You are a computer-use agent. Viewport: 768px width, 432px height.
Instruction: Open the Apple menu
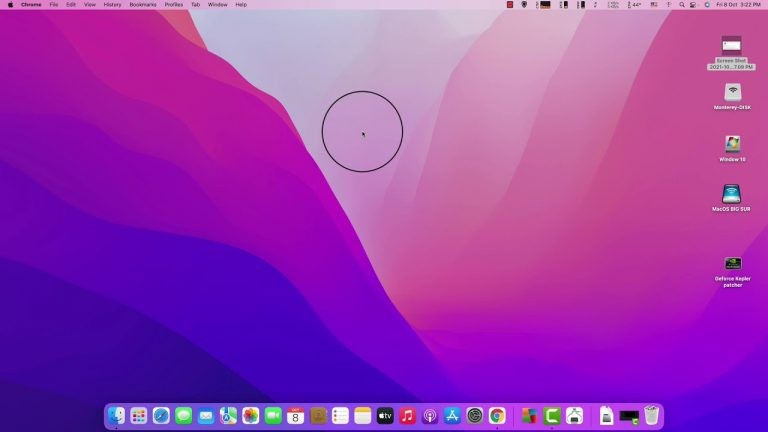point(10,4)
